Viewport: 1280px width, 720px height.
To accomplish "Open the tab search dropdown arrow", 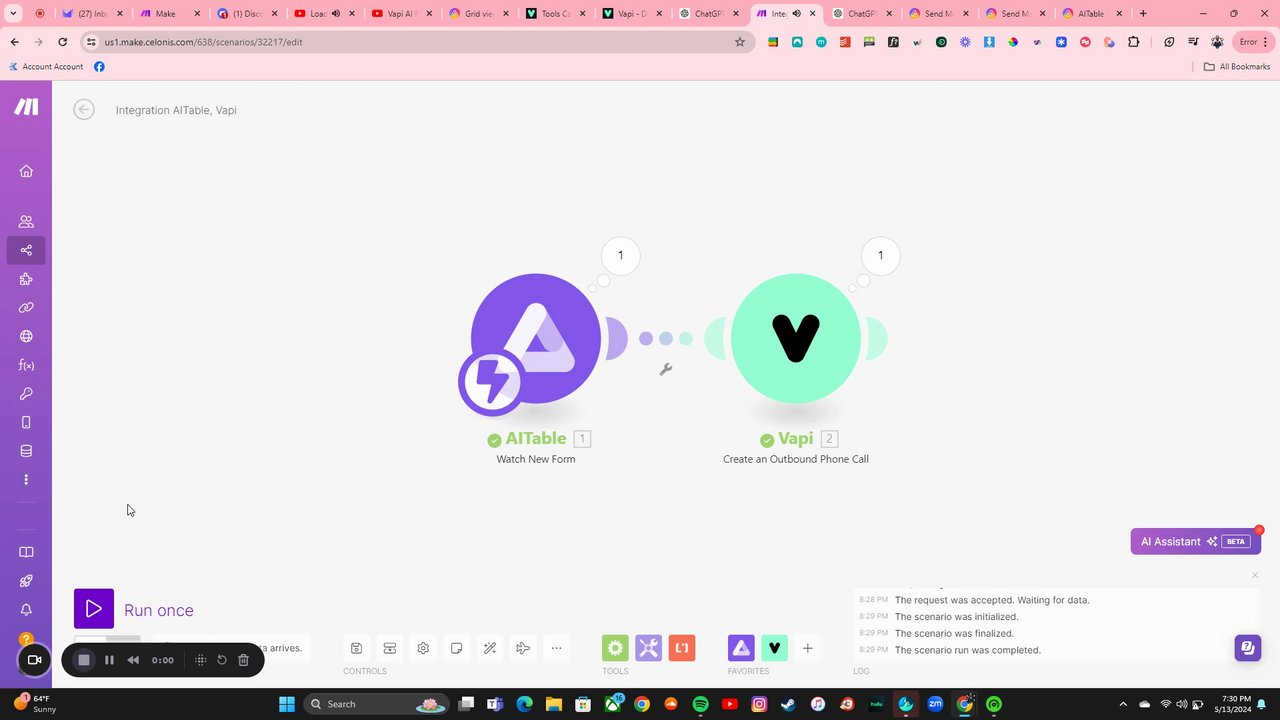I will pyautogui.click(x=14, y=14).
